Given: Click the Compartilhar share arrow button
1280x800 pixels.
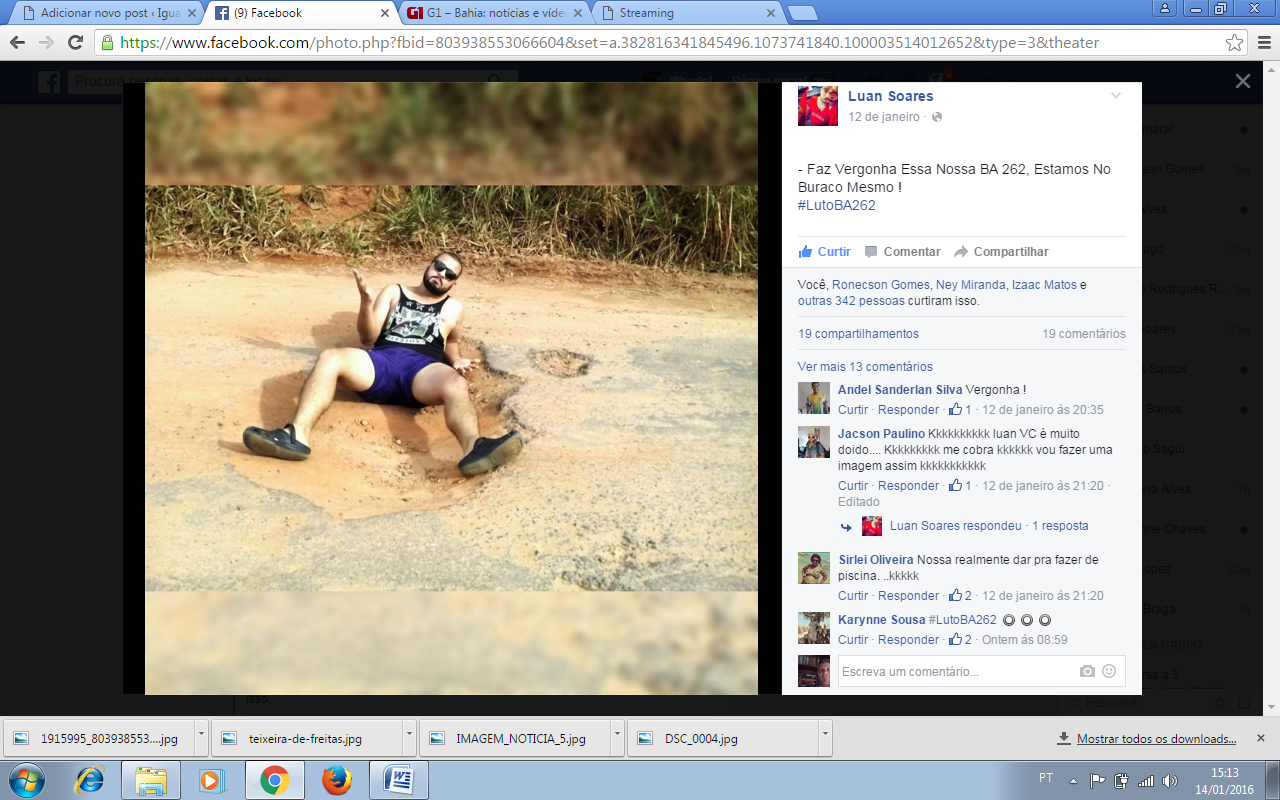Looking at the screenshot, I should click(1001, 252).
